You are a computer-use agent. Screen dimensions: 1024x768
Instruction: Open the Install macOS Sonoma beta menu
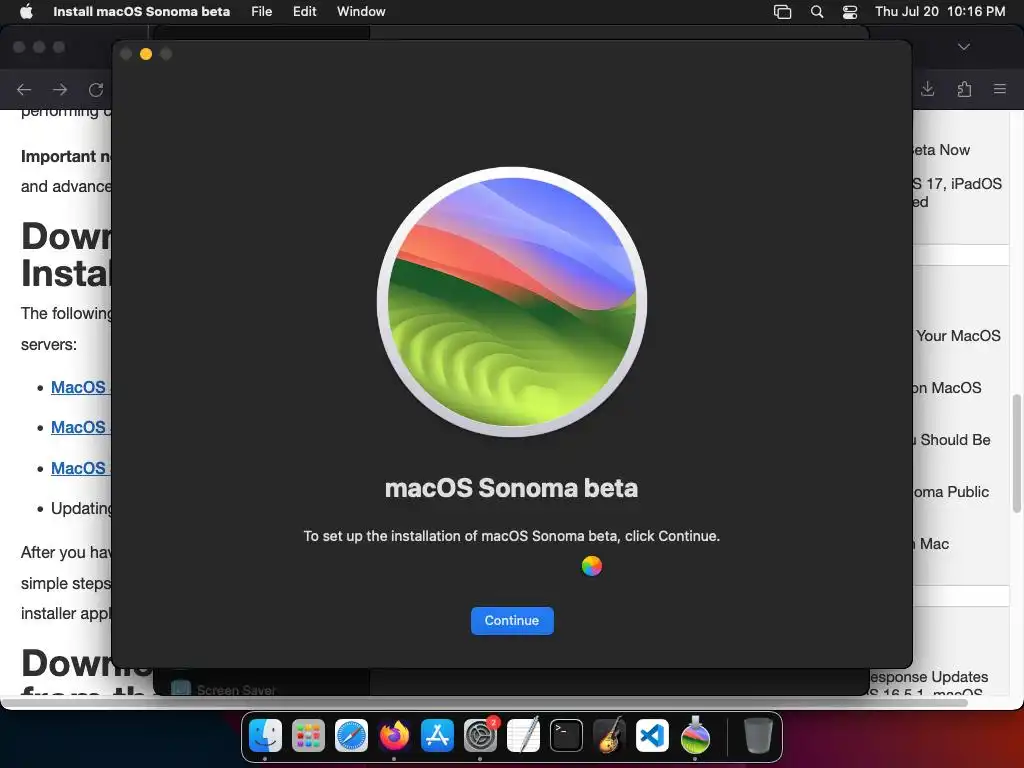141,11
